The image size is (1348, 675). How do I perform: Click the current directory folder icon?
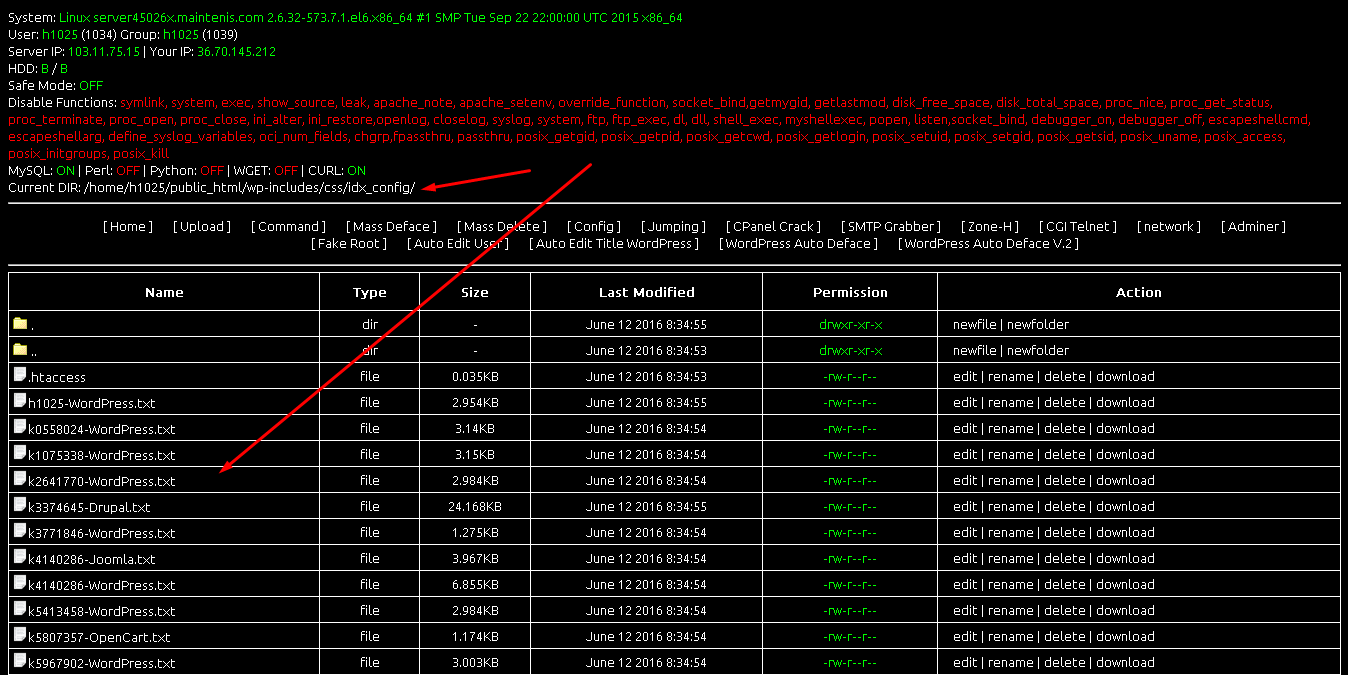pyautogui.click(x=20, y=324)
